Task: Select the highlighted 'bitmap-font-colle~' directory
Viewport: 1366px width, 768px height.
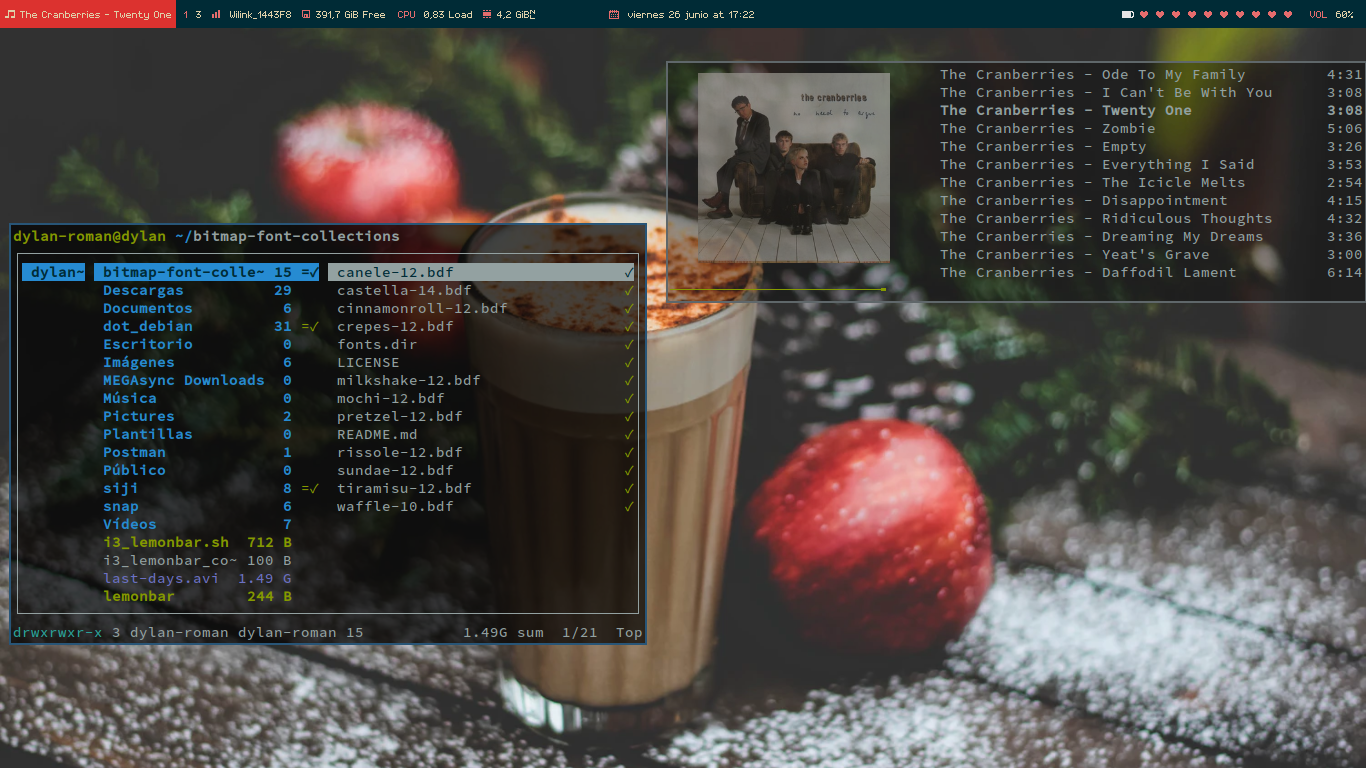Action: pyautogui.click(x=207, y=272)
